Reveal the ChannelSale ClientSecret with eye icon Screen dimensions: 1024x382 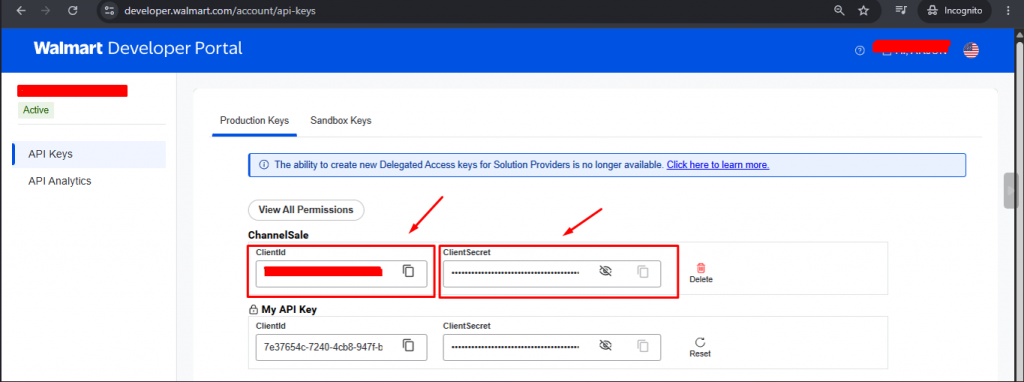coord(605,271)
